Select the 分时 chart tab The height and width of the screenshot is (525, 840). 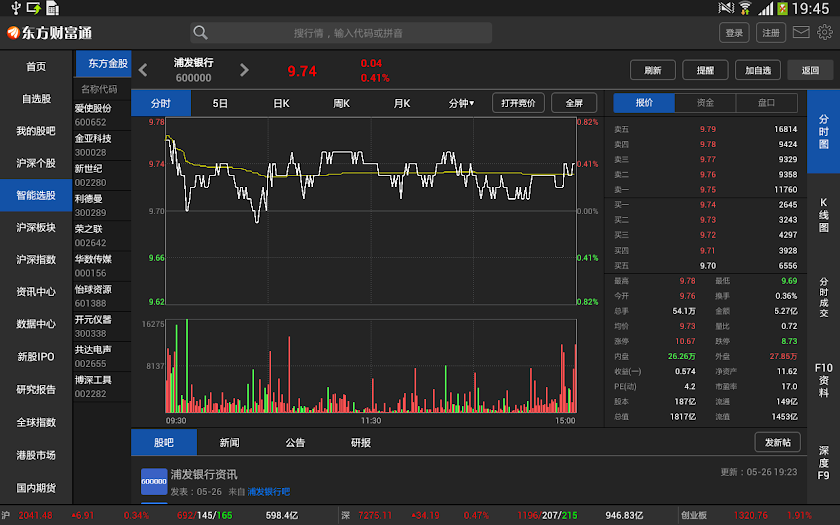click(161, 103)
